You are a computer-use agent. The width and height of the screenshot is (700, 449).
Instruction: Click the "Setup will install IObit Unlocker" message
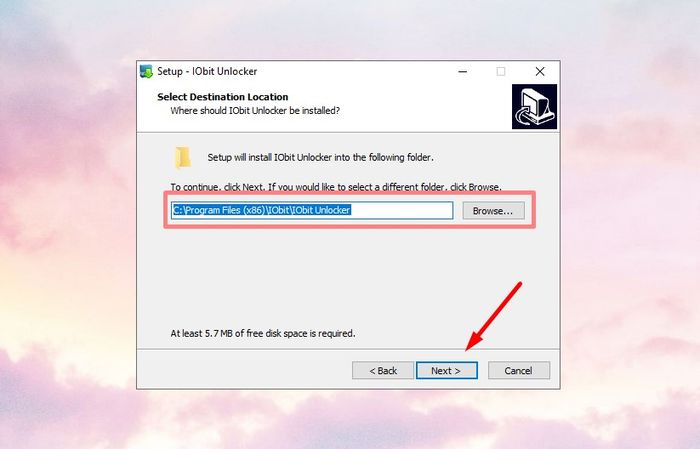pos(321,158)
